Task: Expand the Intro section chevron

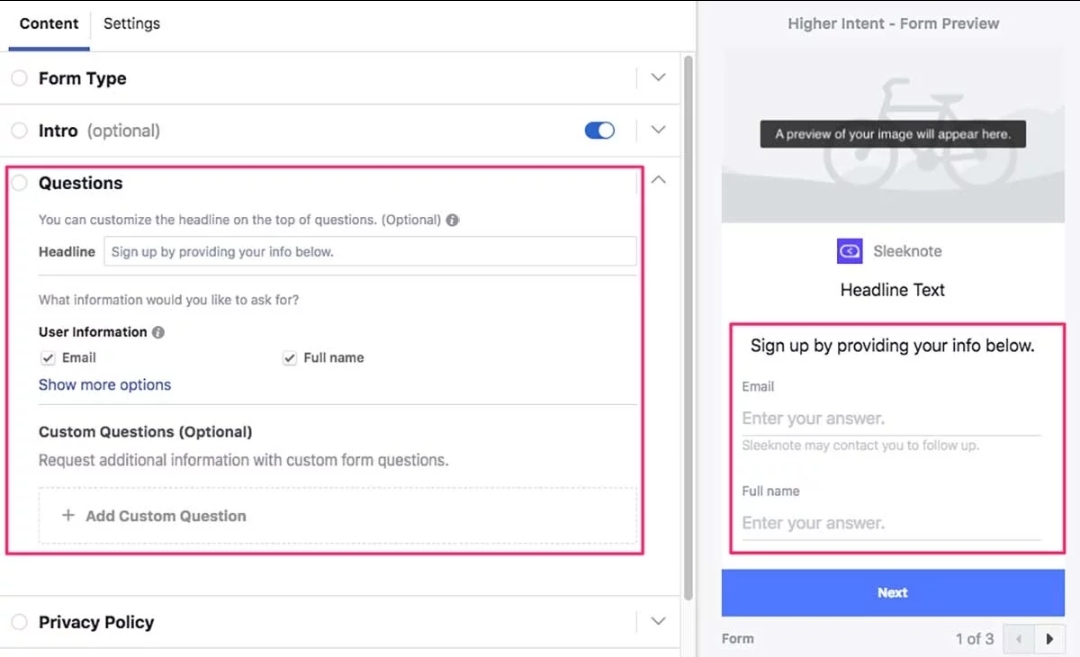Action: pos(658,129)
